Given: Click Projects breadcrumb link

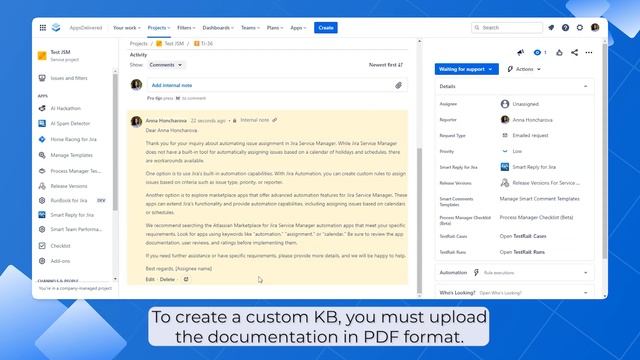Looking at the screenshot, I should pos(138,43).
